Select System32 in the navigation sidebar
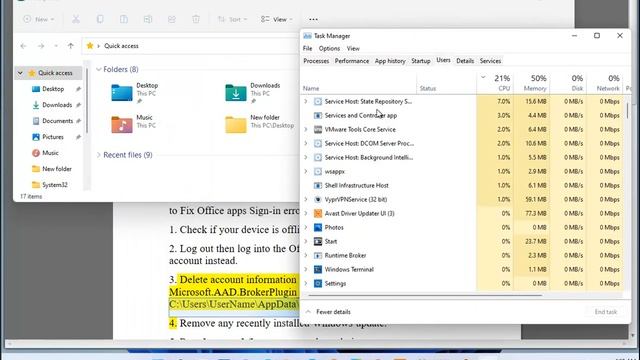 tap(55, 185)
